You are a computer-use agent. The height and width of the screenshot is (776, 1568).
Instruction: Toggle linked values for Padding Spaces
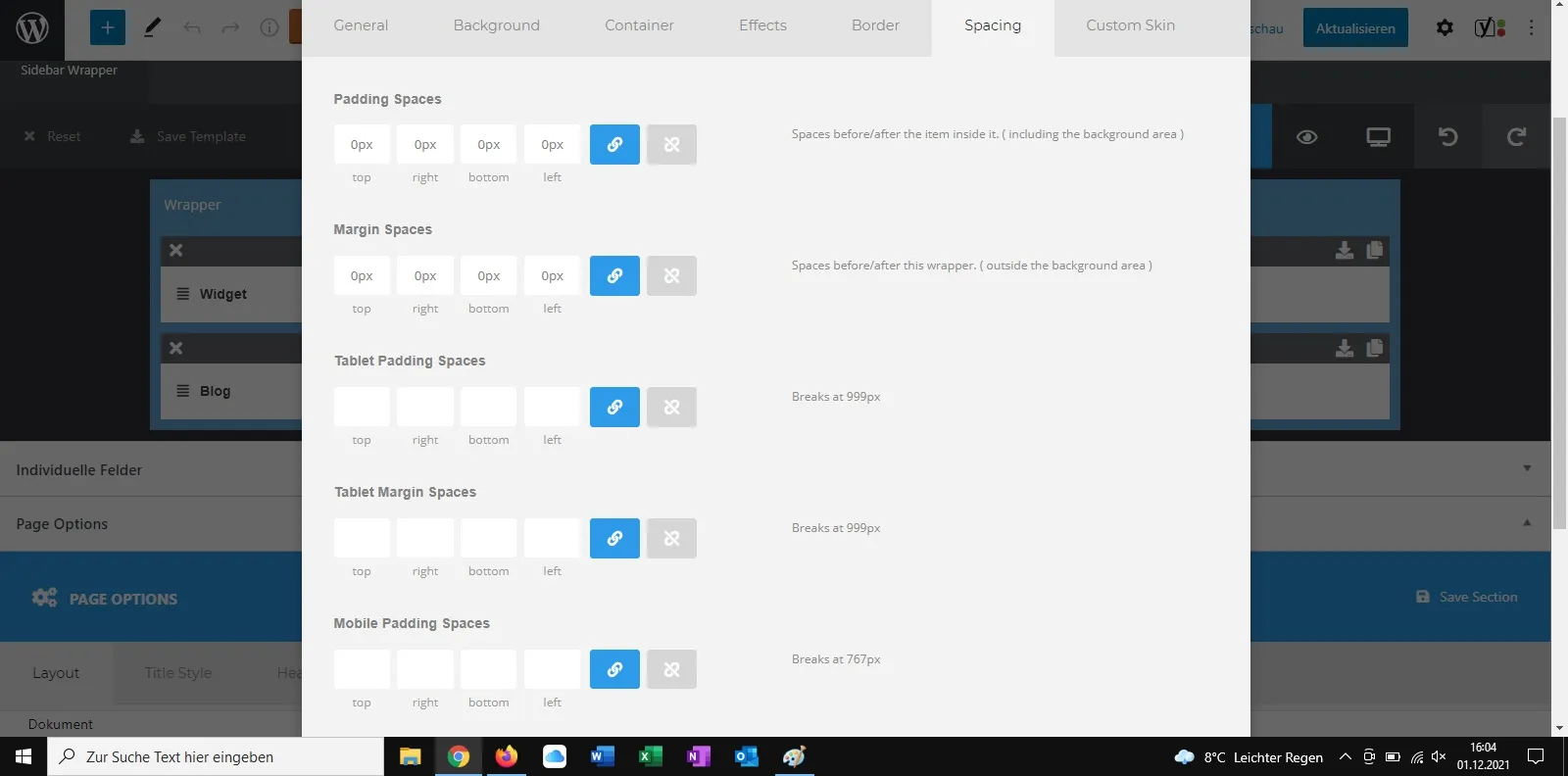point(614,144)
